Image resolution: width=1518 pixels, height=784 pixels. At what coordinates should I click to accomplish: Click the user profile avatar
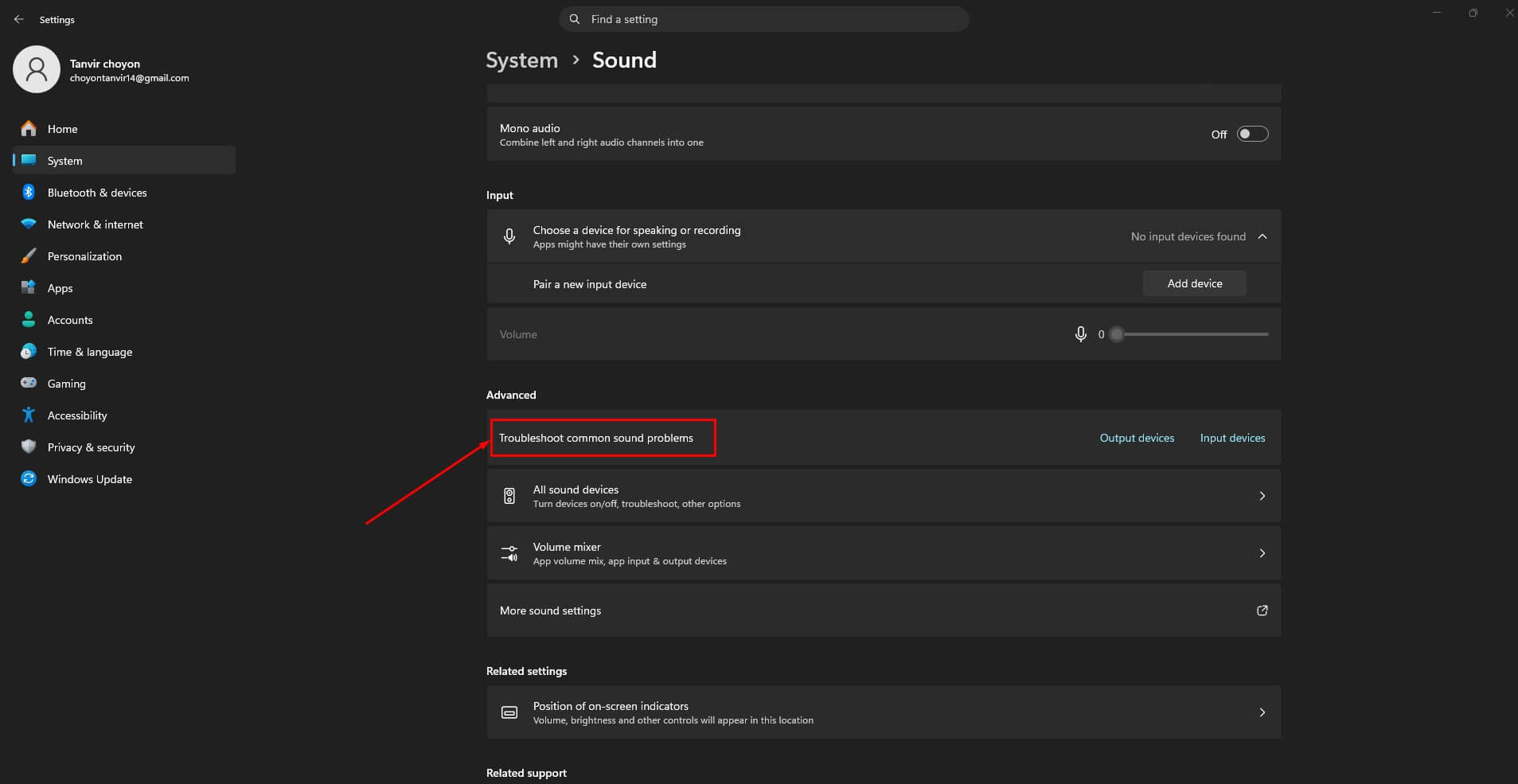point(37,69)
